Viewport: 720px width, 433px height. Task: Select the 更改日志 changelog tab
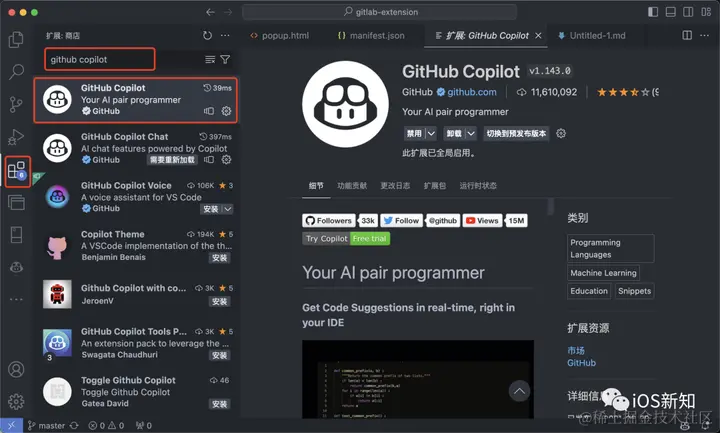tap(395, 186)
